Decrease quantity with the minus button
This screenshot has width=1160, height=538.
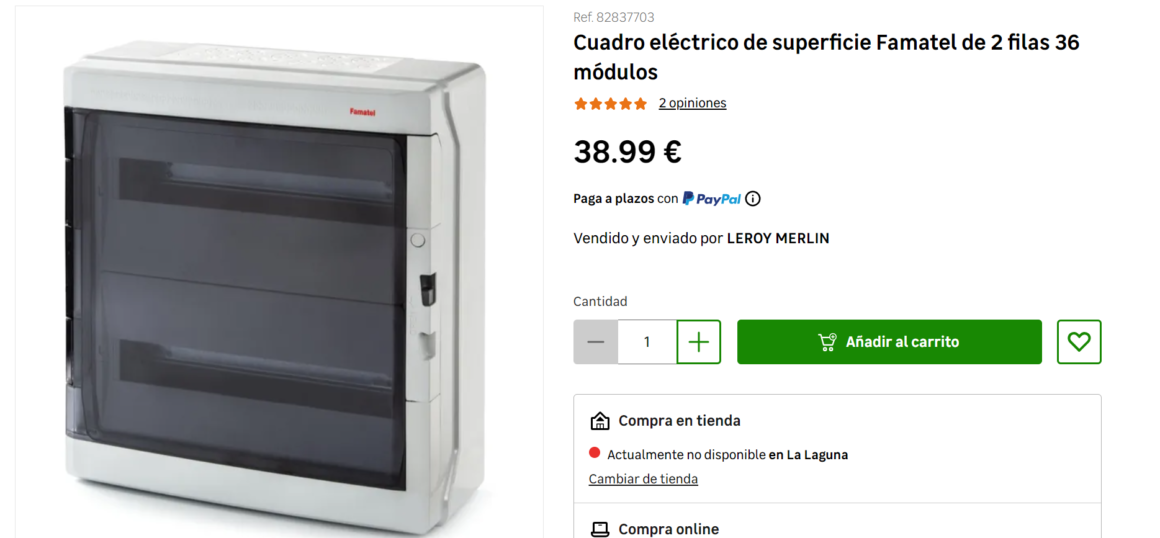tap(596, 342)
